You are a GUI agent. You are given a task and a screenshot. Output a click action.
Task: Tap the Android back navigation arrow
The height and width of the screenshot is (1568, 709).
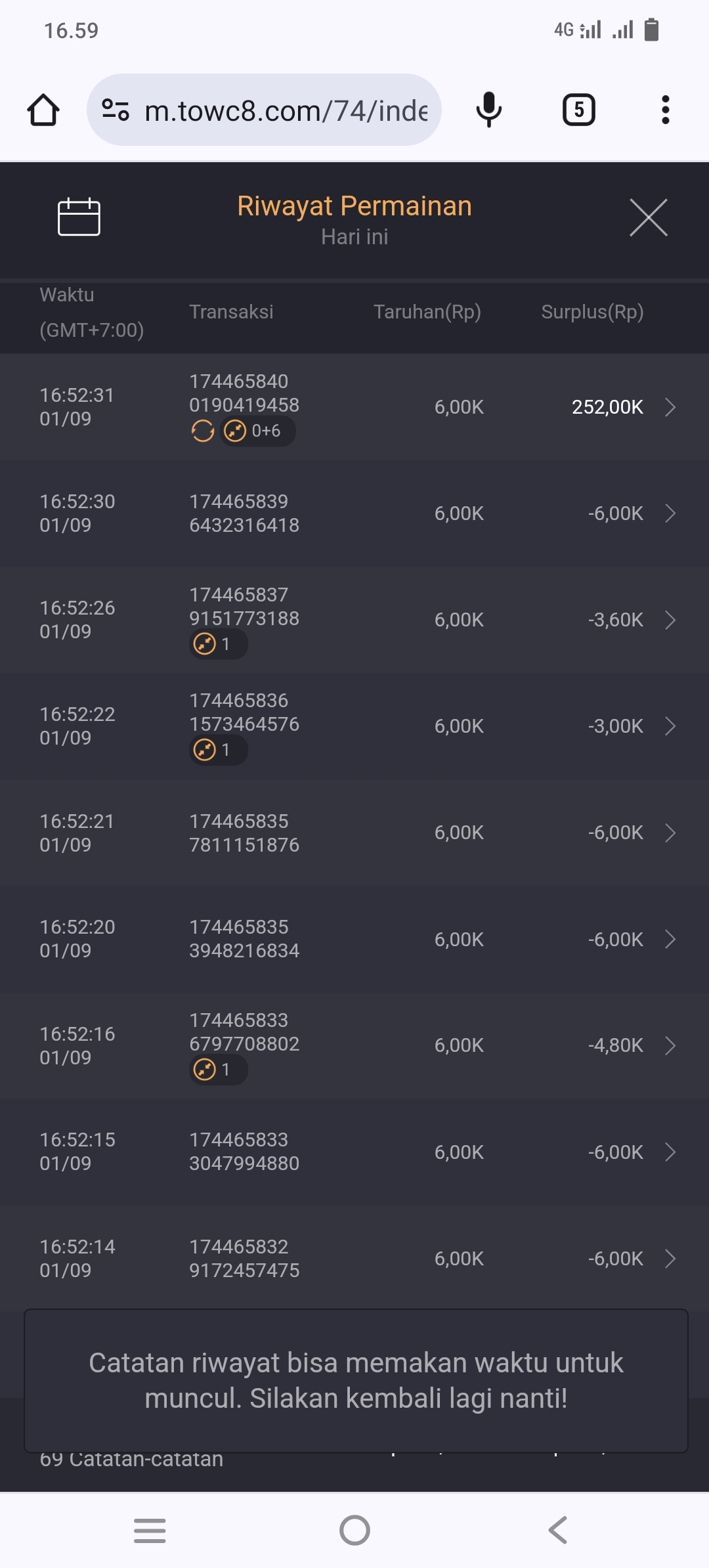tap(558, 1531)
